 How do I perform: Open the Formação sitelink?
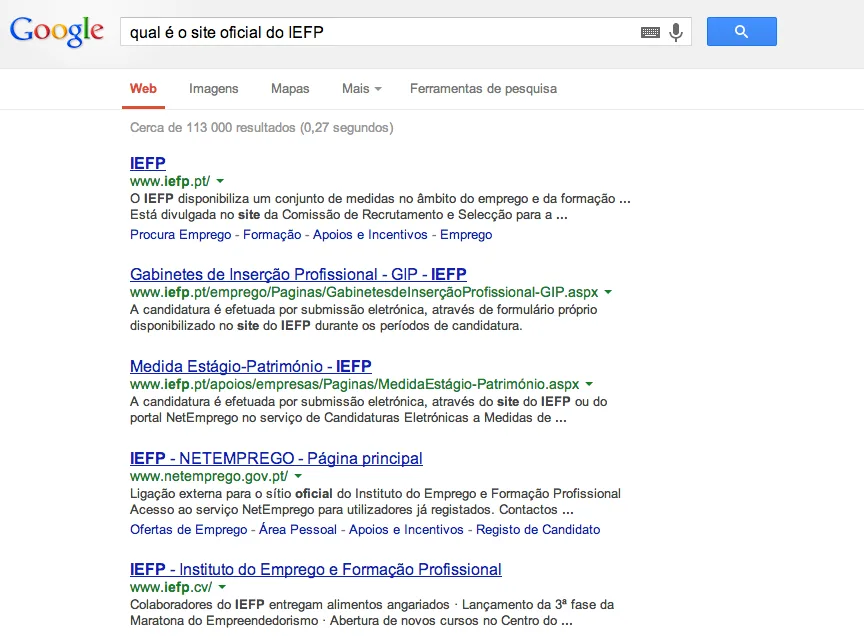click(x=272, y=235)
